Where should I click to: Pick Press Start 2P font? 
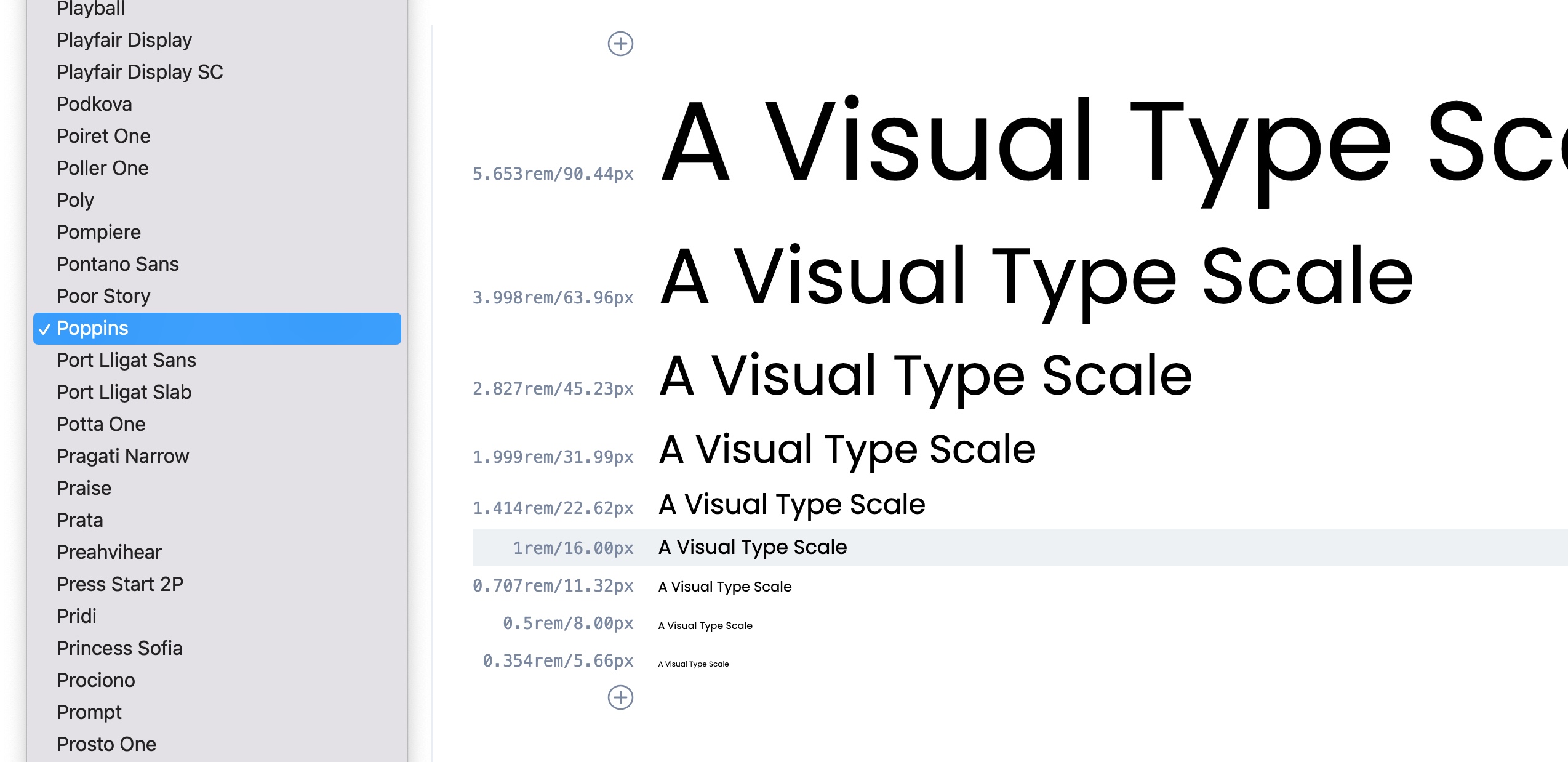tap(120, 584)
